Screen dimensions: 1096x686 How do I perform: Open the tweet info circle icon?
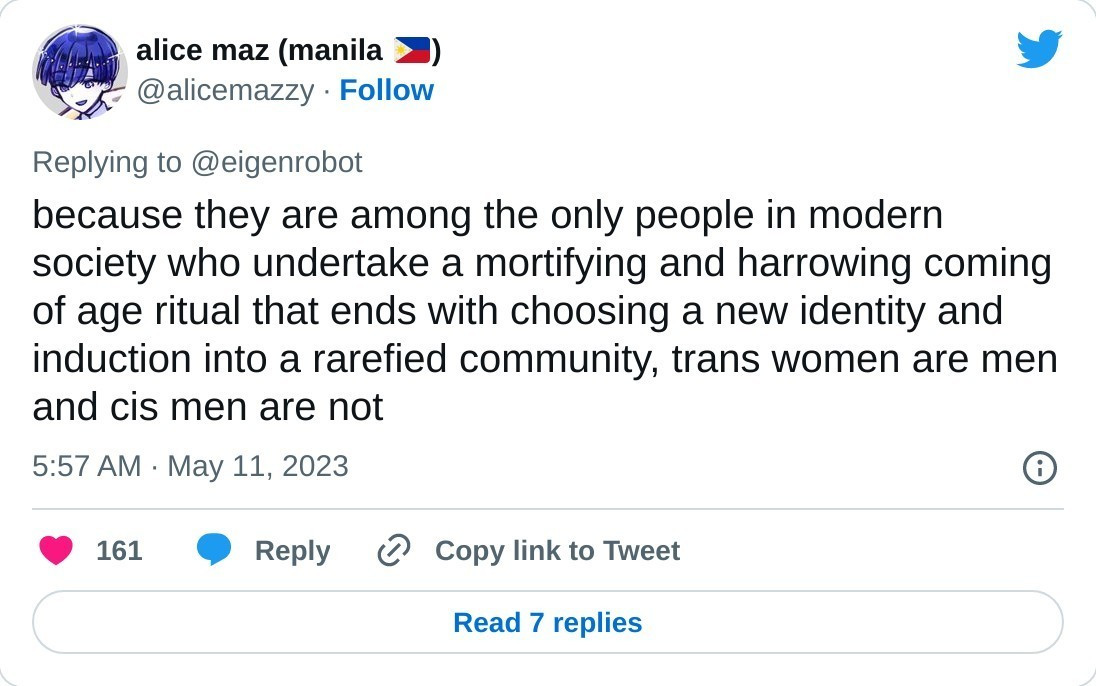coord(1039,468)
